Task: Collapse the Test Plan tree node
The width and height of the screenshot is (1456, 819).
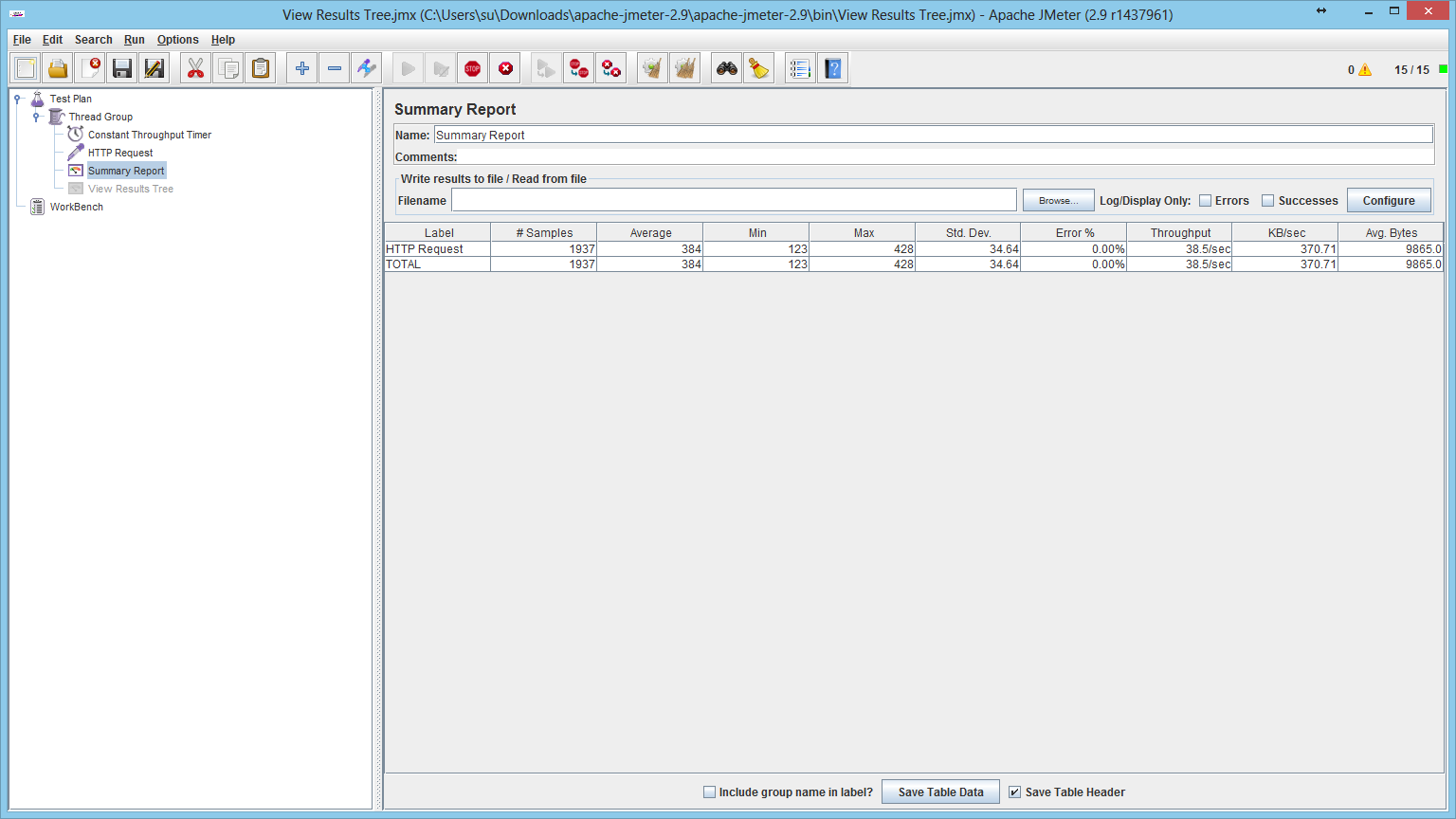Action: point(17,99)
